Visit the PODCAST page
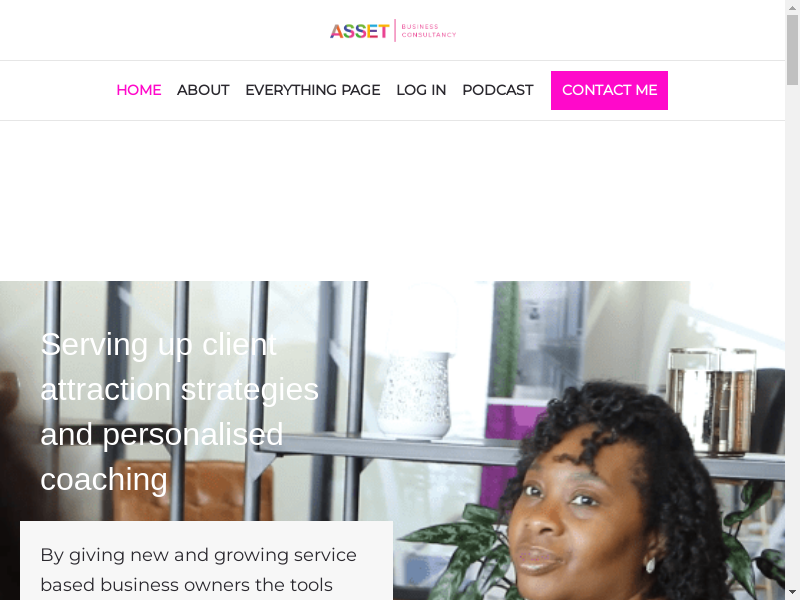The image size is (800, 600). (498, 90)
